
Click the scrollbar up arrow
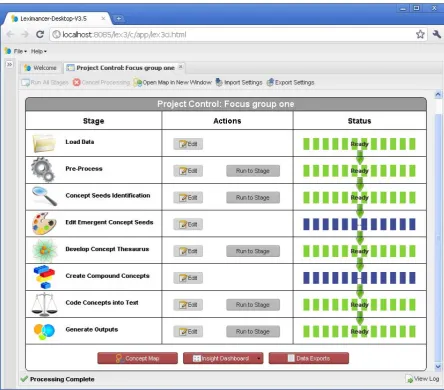pos(438,95)
